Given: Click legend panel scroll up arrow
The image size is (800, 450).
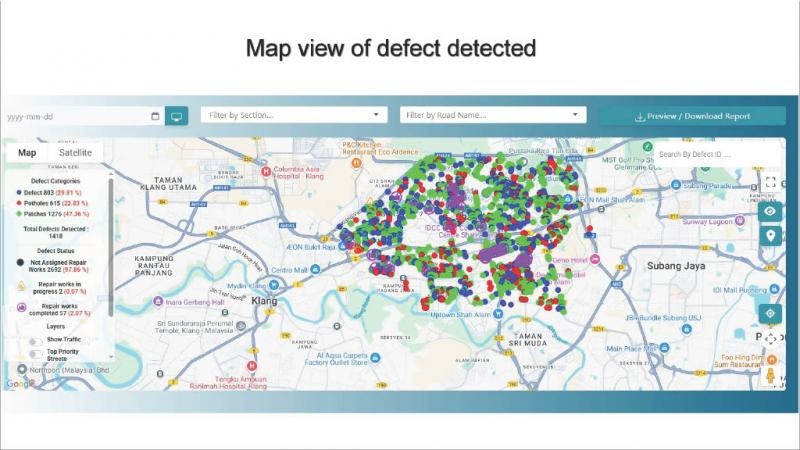Looking at the screenshot, I should pyautogui.click(x=111, y=174).
